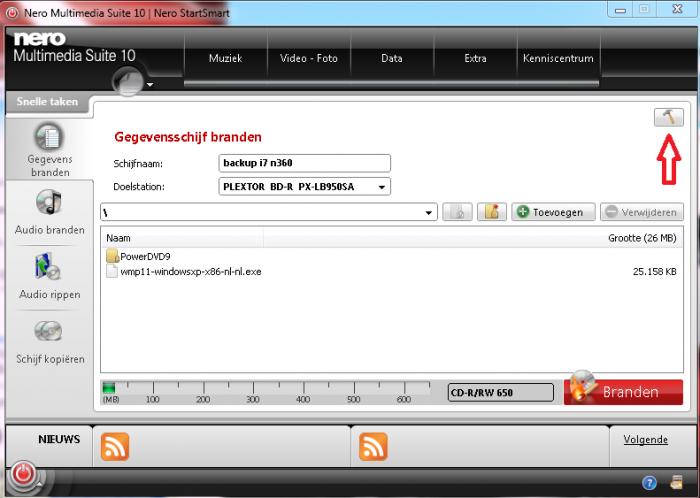Click the icon beside the help button

677,482
